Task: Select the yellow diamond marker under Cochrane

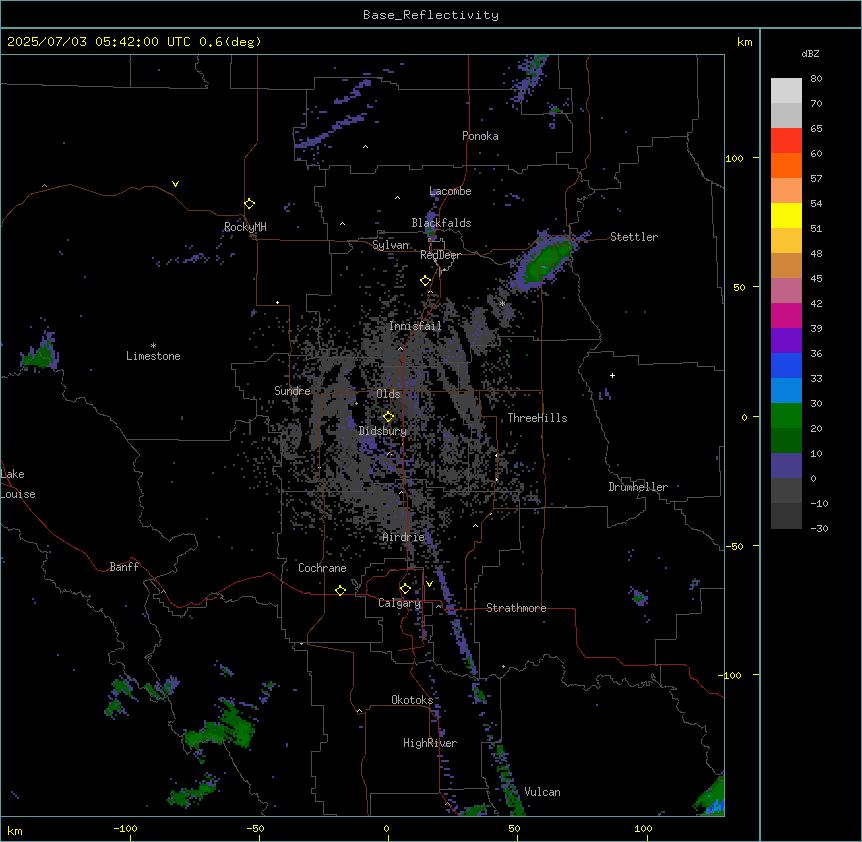Action: point(340,590)
